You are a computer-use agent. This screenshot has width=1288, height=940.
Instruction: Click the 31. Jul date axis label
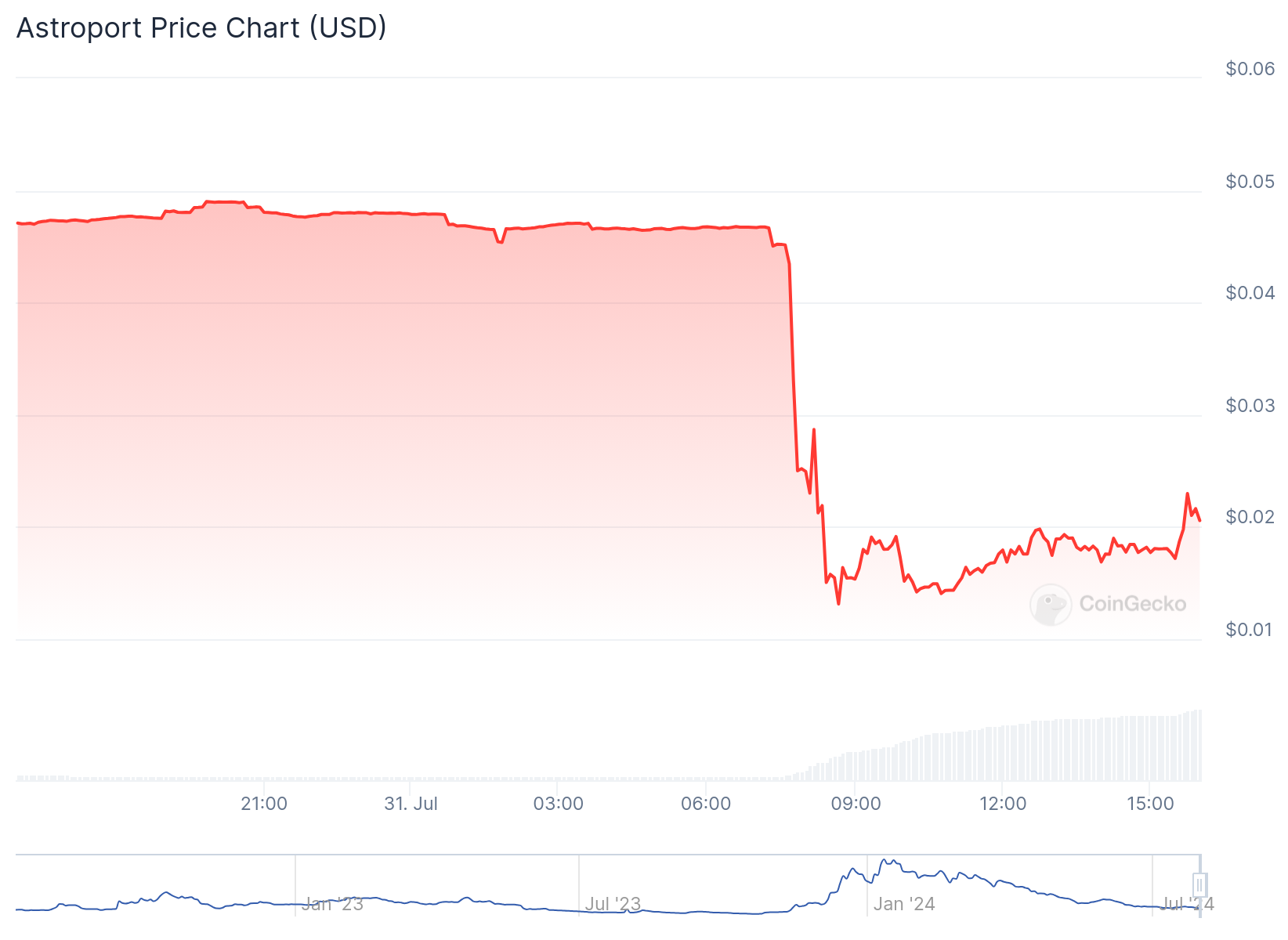[411, 804]
